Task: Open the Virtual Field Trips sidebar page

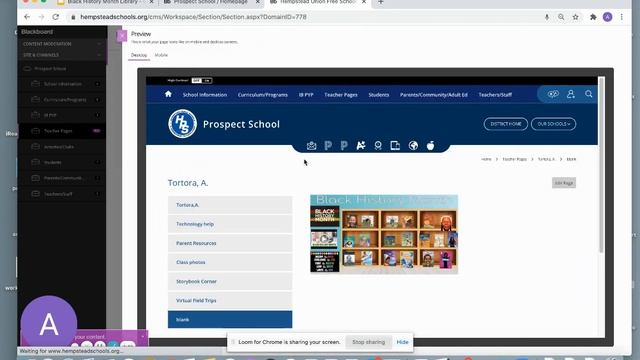Action: 230,300
